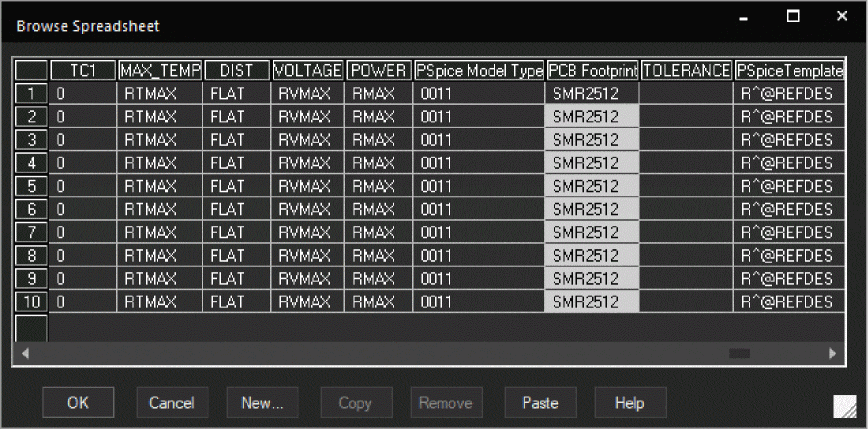Minimize the Browse Spreadsheet window

click(743, 17)
